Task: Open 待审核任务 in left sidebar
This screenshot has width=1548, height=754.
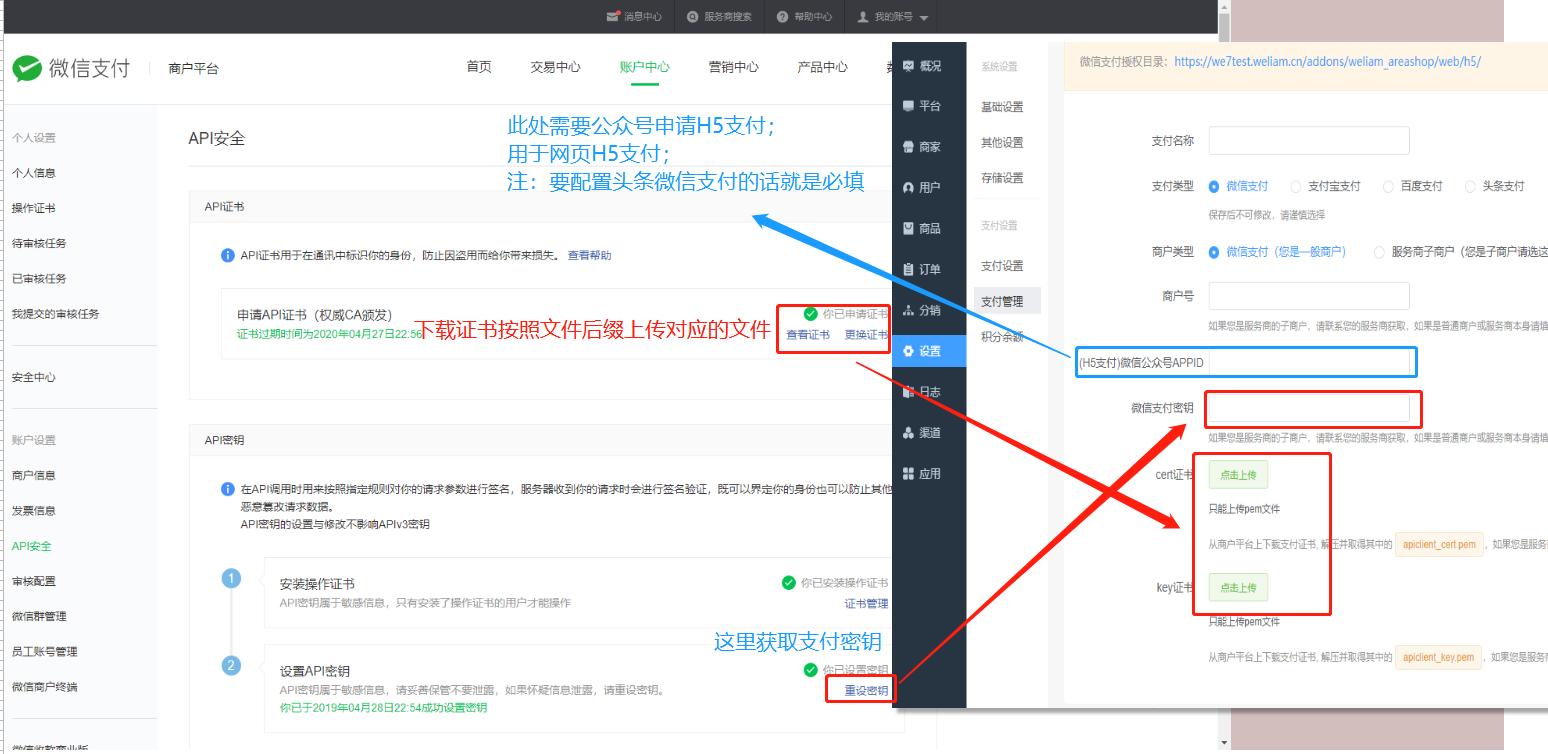Action: click(39, 243)
